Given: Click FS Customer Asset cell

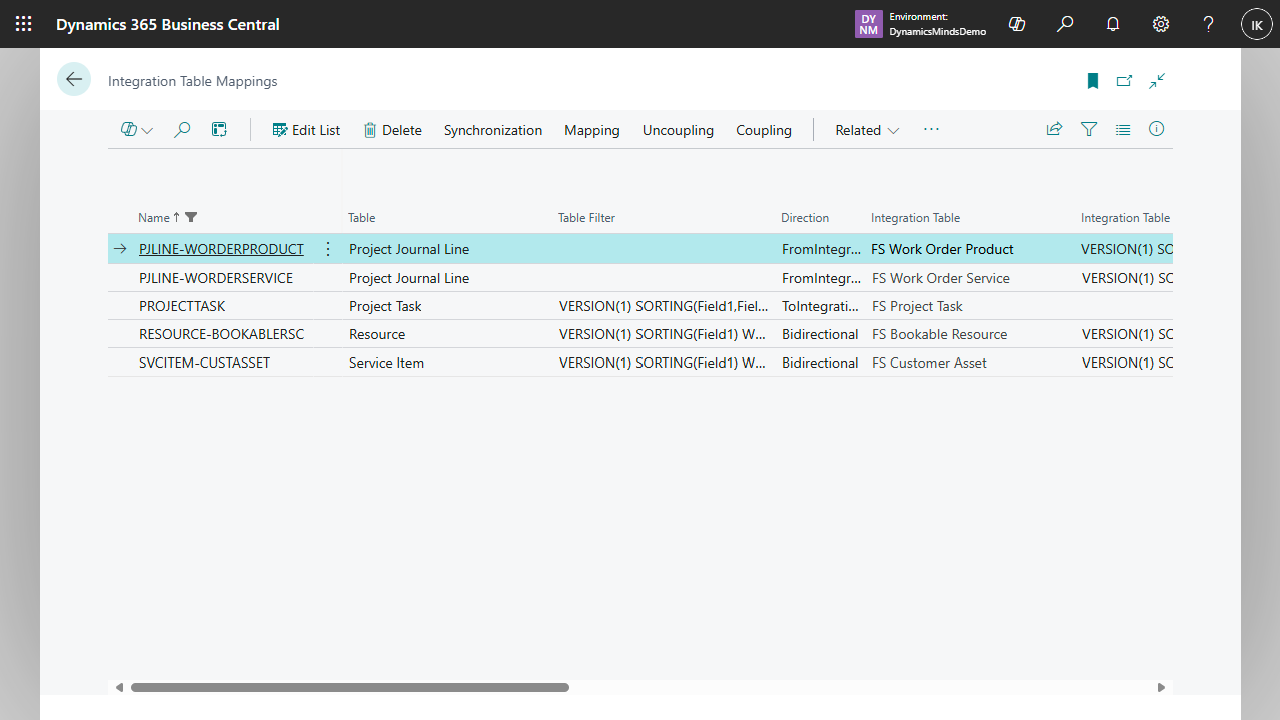Looking at the screenshot, I should [x=929, y=363].
